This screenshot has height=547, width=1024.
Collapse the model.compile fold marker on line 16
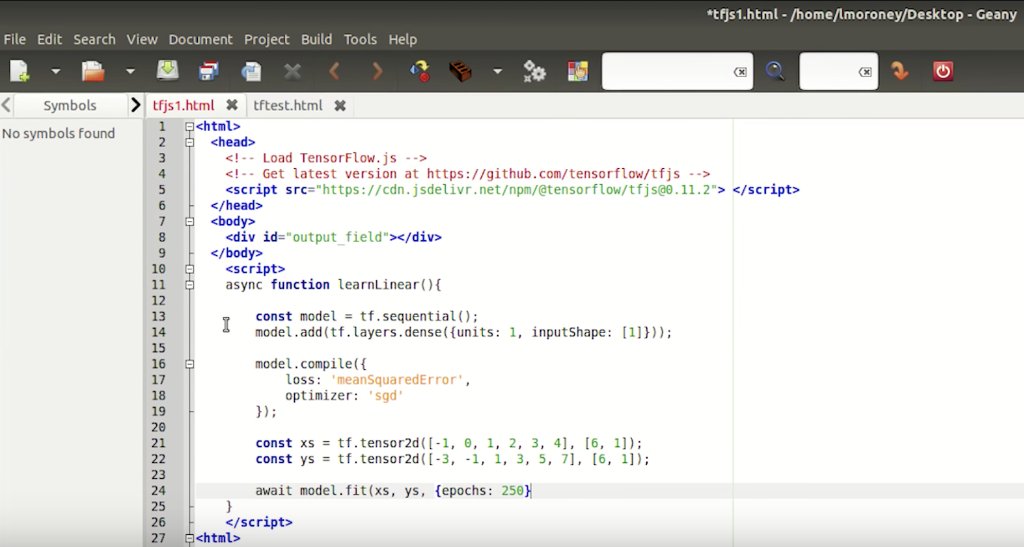pyautogui.click(x=189, y=364)
